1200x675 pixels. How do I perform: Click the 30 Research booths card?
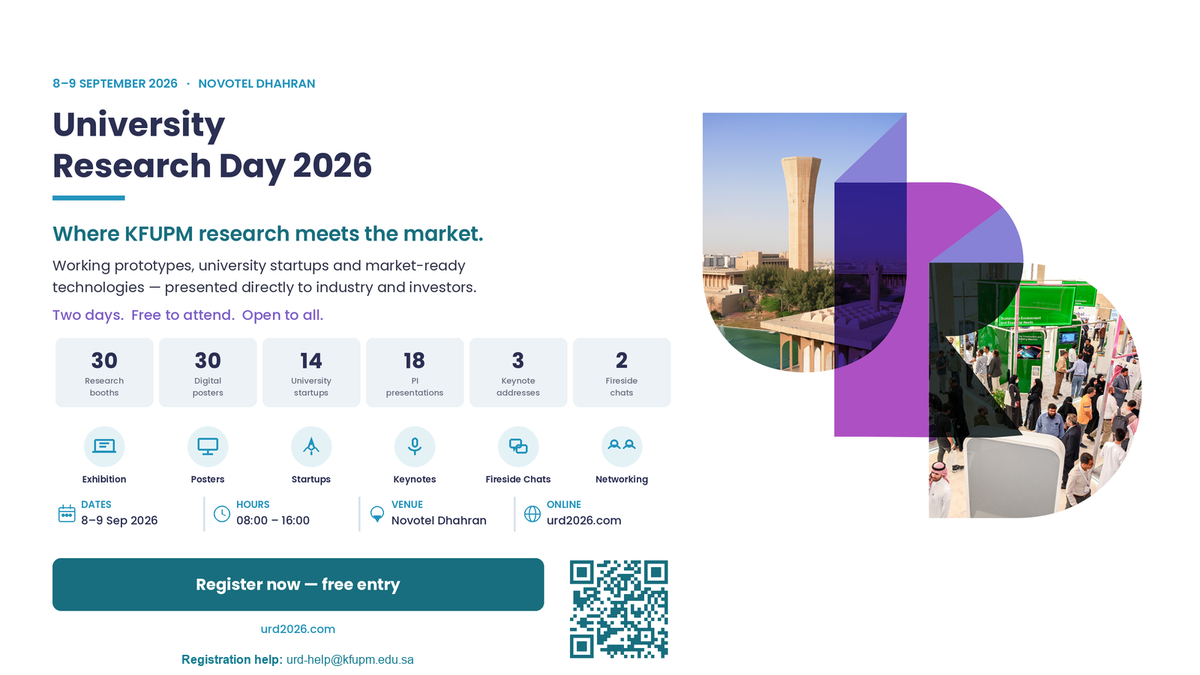(x=104, y=372)
